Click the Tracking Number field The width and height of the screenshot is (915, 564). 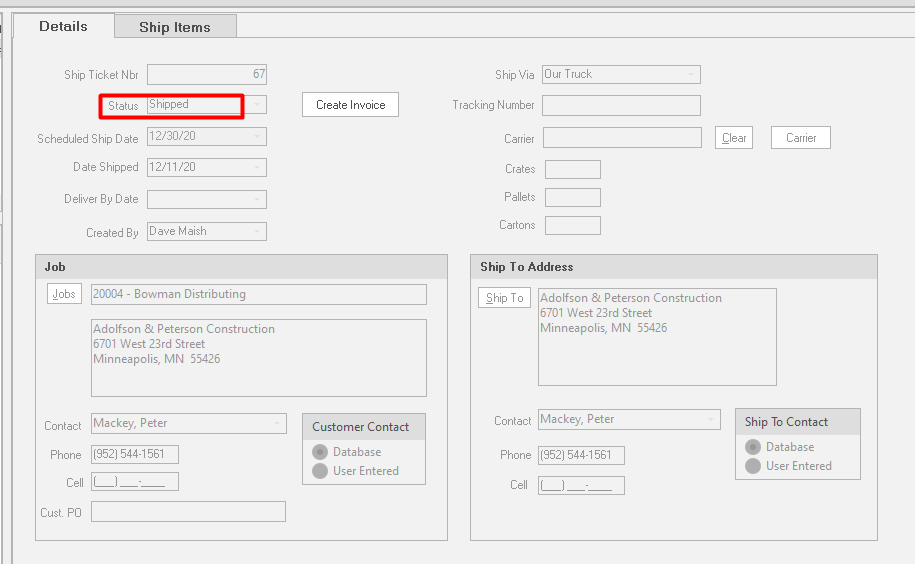pos(620,105)
